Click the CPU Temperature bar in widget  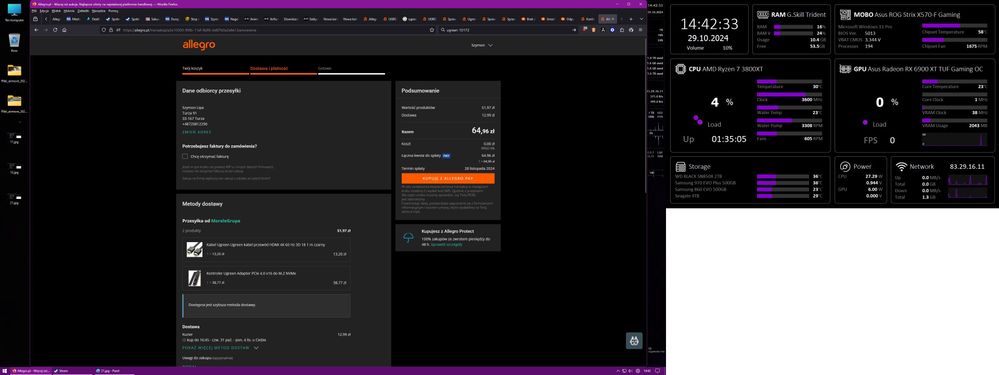(789, 81)
